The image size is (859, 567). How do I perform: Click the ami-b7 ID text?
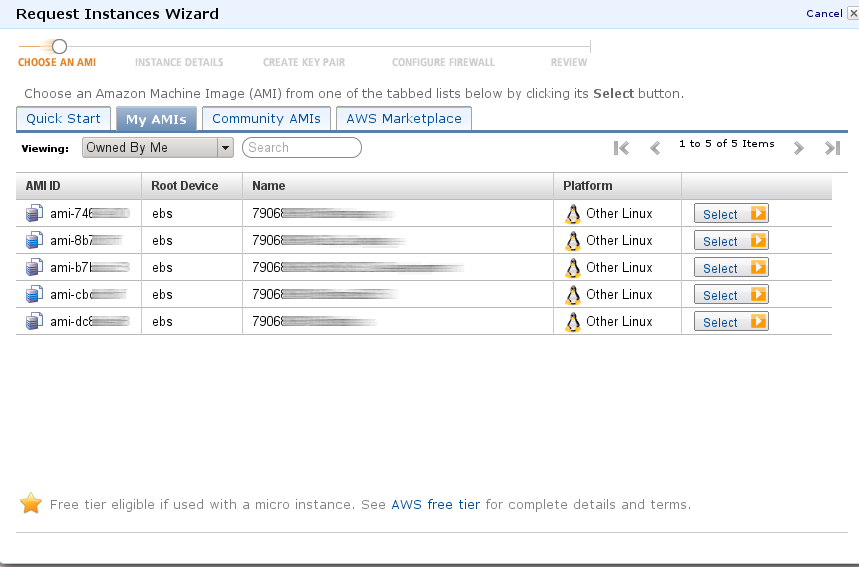90,267
